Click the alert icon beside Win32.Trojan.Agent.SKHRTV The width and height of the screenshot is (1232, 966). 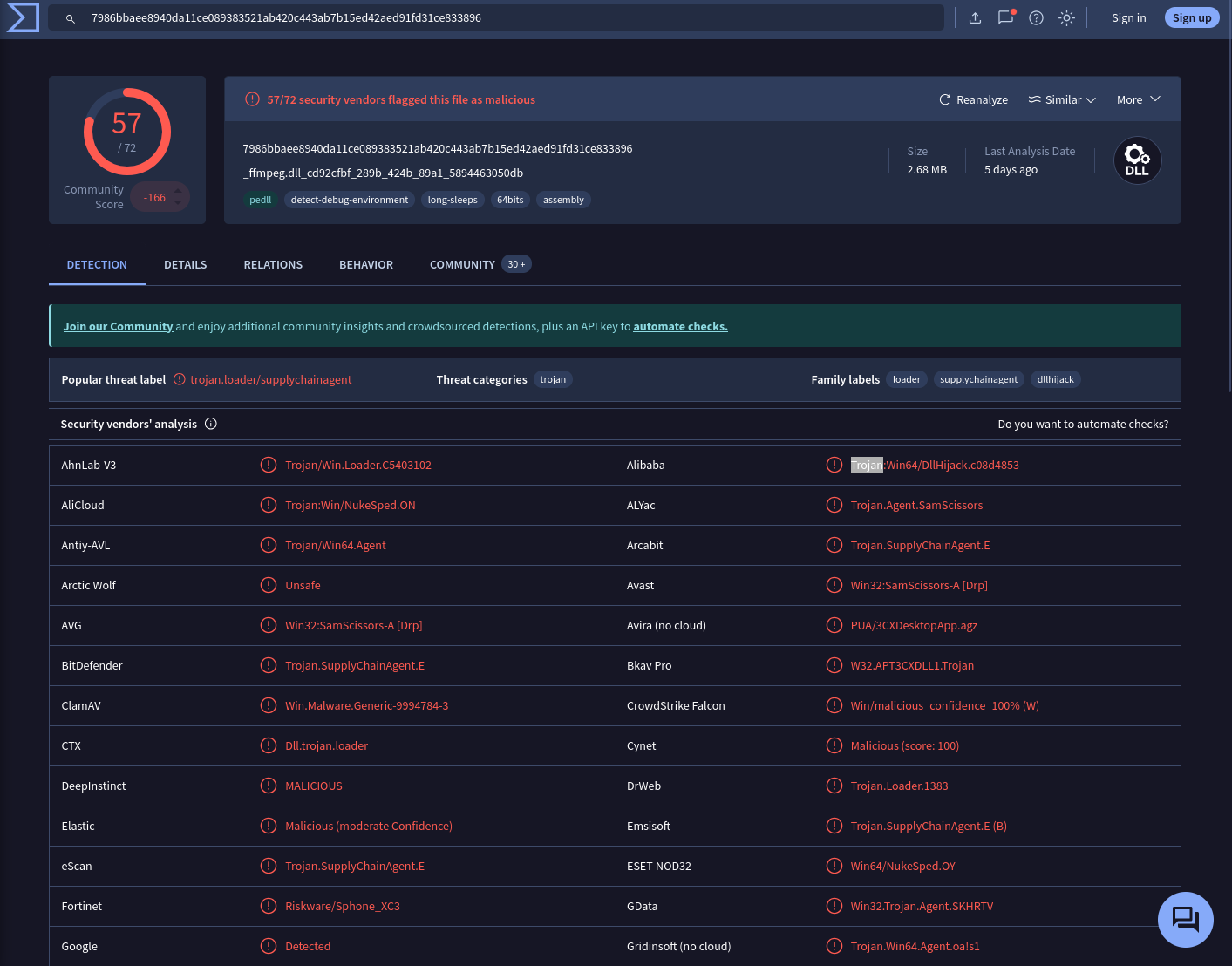tap(834, 906)
